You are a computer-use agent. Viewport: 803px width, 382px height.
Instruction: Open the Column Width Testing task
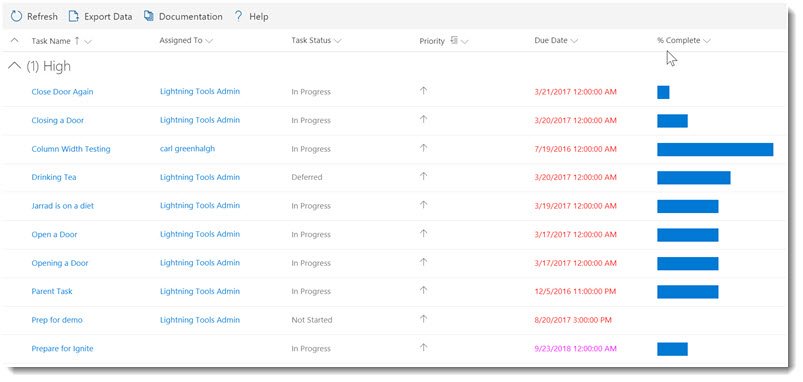(x=71, y=149)
